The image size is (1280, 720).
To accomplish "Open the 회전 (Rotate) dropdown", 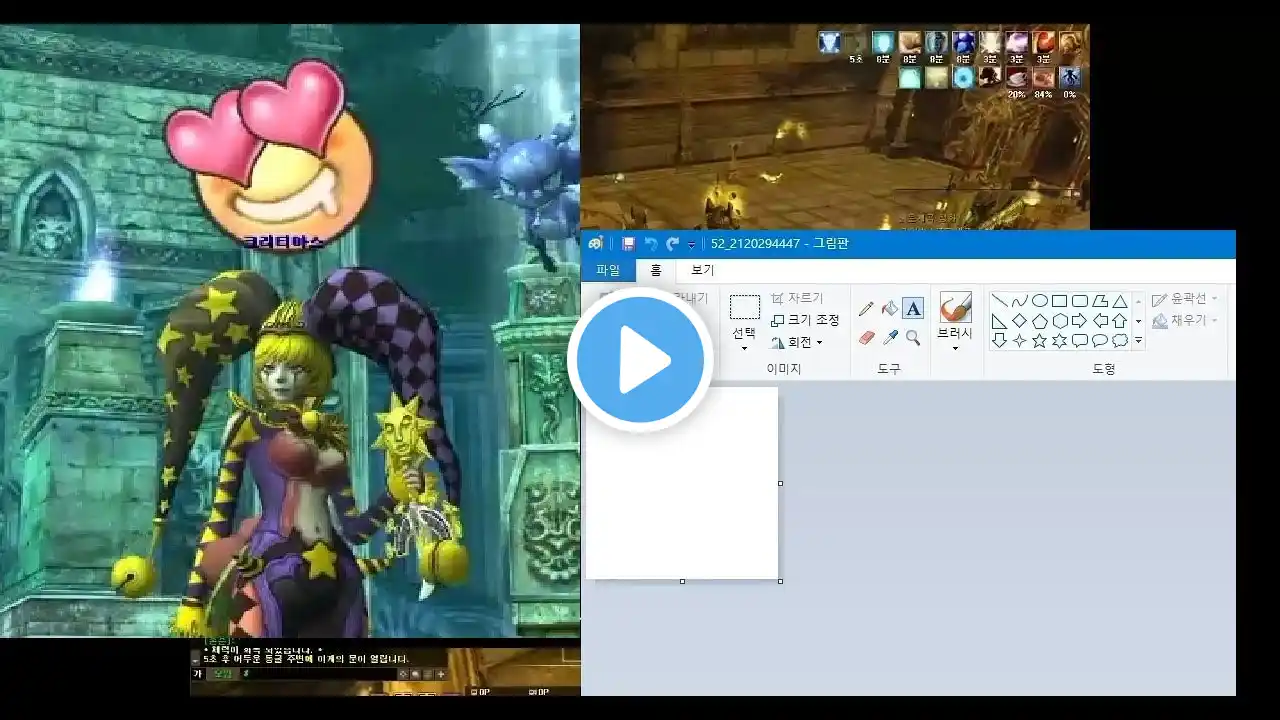I will coord(820,343).
